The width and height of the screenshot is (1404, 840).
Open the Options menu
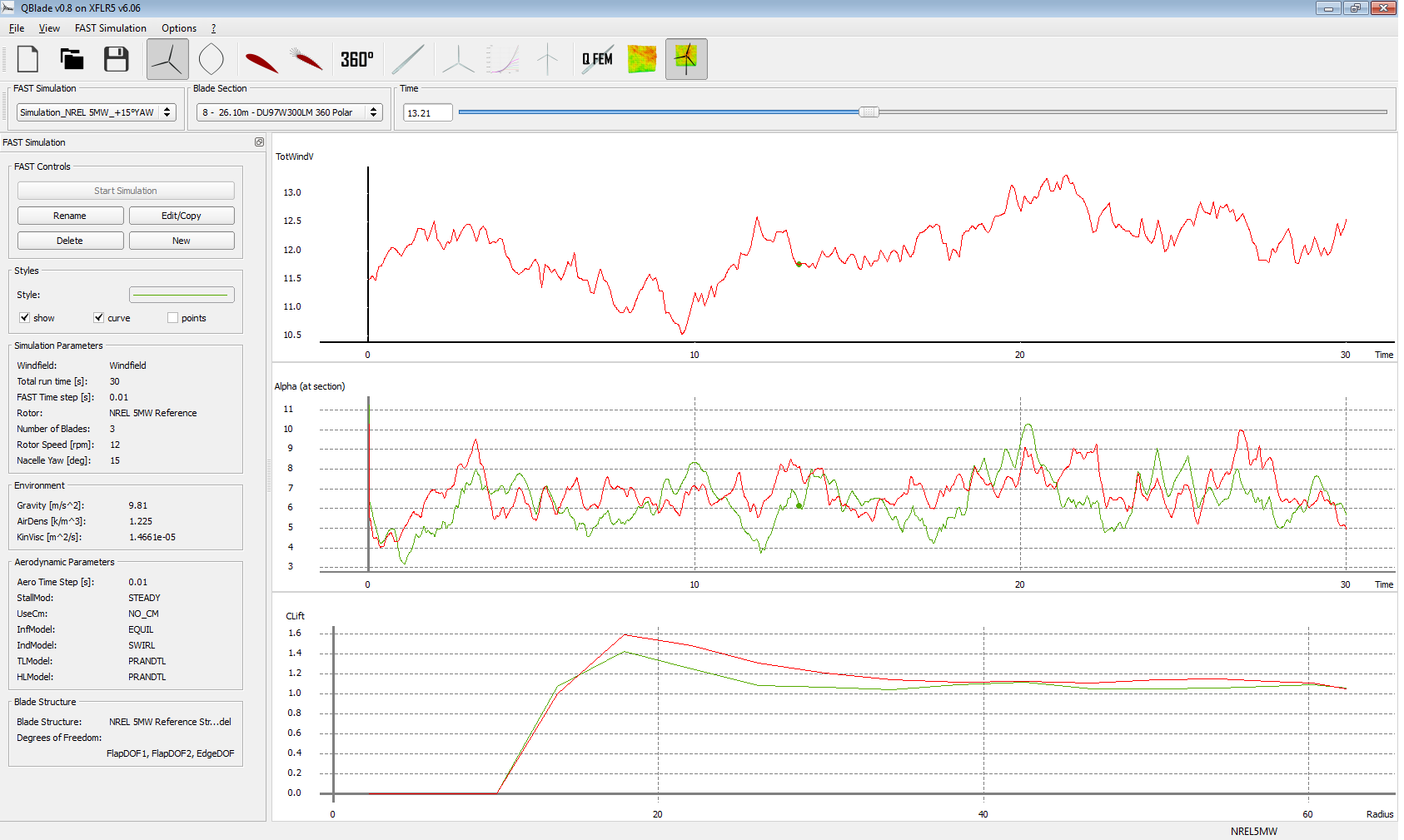[178, 27]
